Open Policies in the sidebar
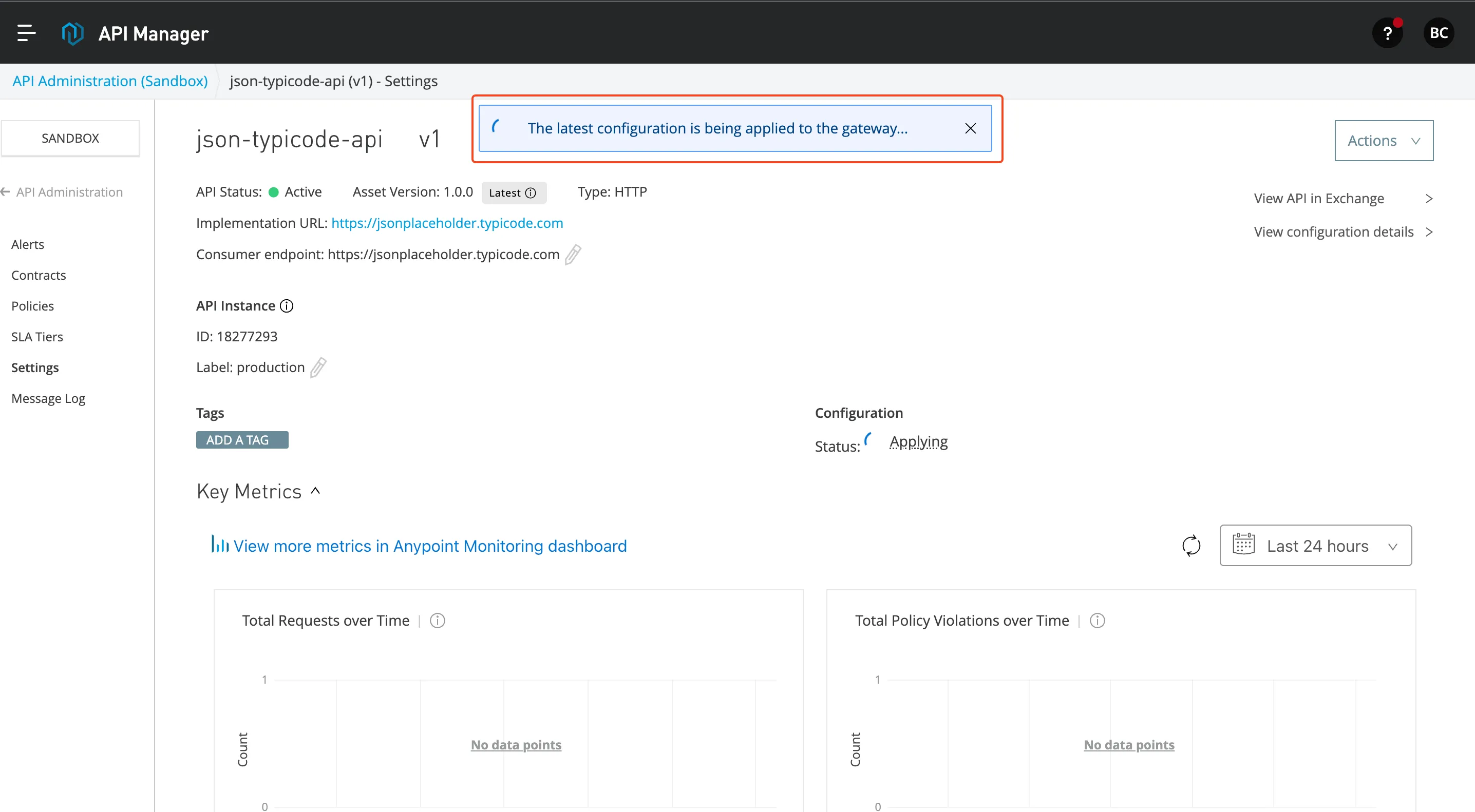The width and height of the screenshot is (1475, 812). coord(33,306)
